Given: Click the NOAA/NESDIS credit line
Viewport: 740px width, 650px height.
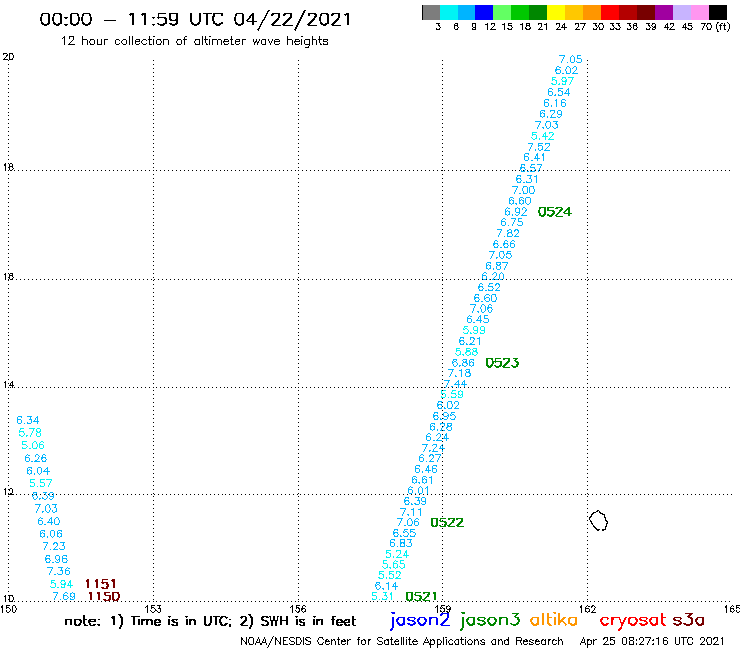Looking at the screenshot, I should (x=402, y=641).
